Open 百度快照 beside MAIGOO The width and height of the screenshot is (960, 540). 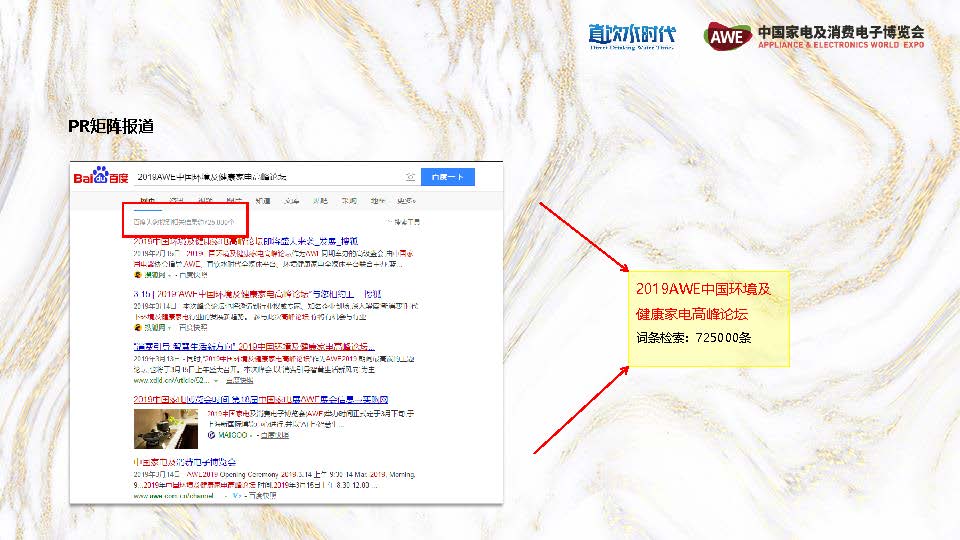point(274,435)
